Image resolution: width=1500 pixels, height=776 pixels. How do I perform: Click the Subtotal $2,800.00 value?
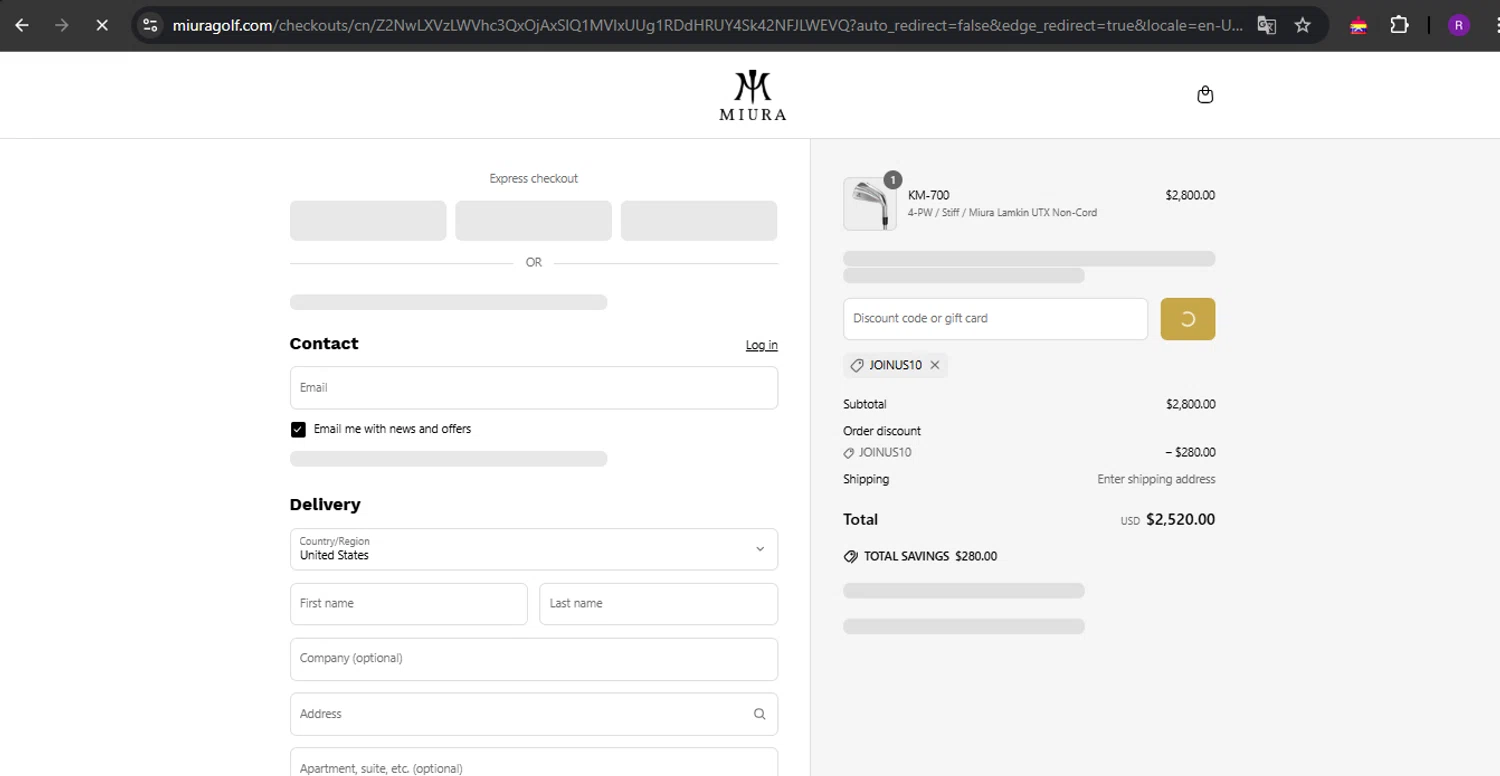pos(1190,404)
